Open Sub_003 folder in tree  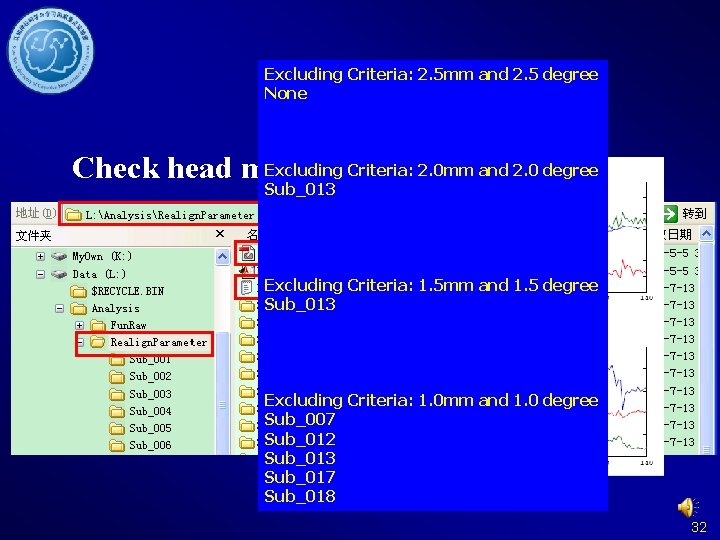click(x=150, y=394)
